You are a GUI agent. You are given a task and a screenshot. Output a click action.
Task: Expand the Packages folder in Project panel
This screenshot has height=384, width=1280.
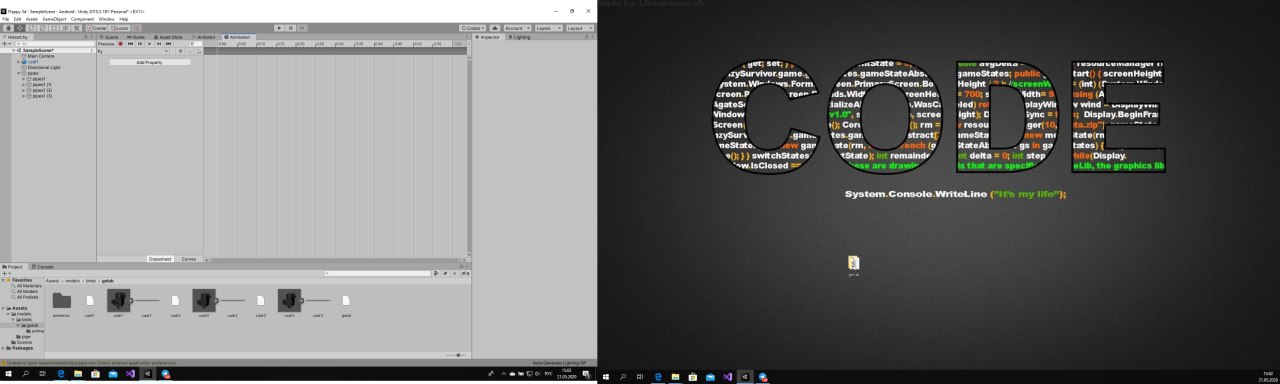point(4,348)
